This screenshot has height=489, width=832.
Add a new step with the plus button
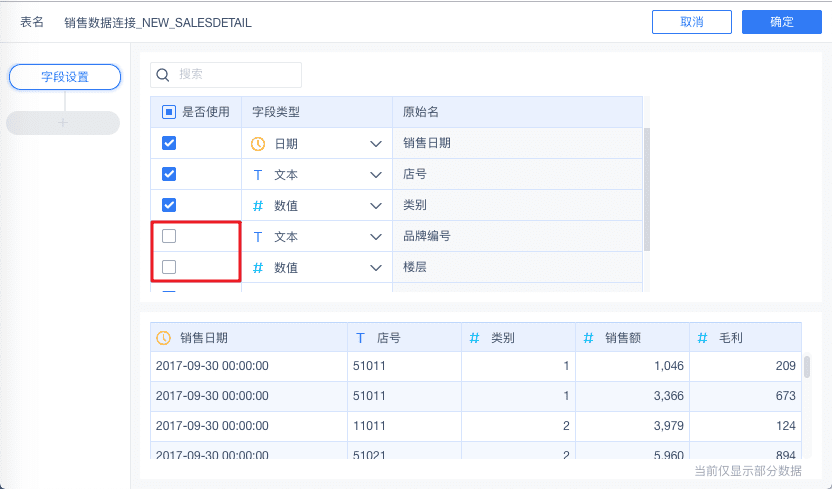tap(63, 123)
